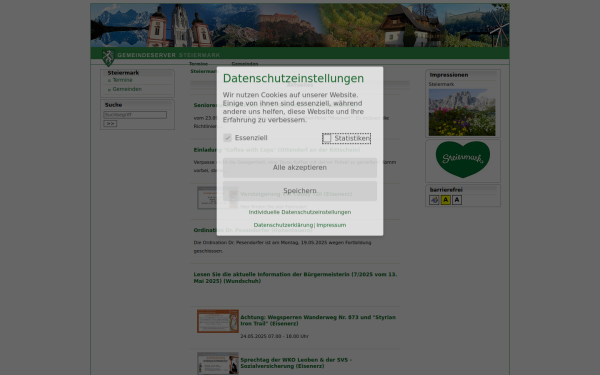
Task: Open the Impressum link
Action: [331, 225]
